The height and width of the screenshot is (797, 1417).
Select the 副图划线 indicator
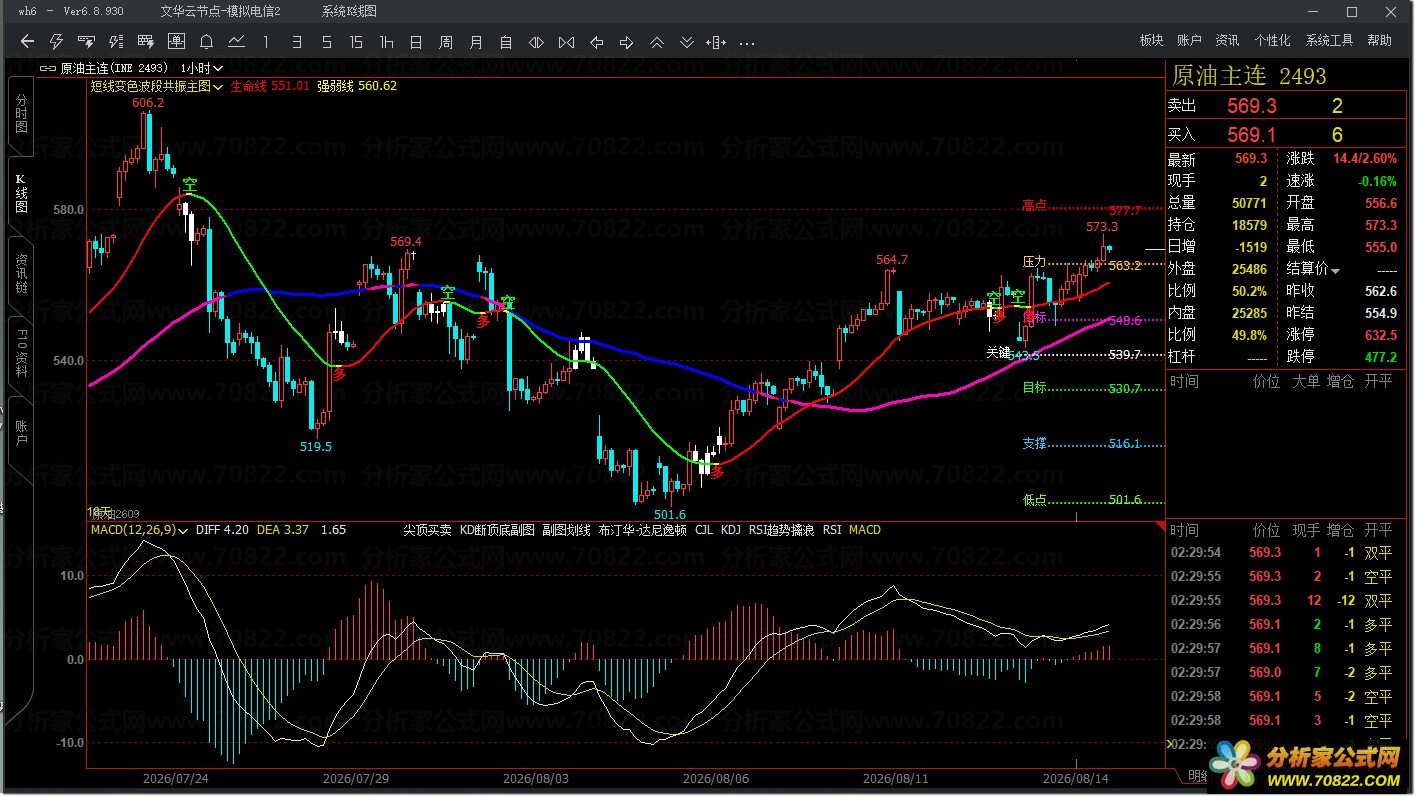(566, 530)
